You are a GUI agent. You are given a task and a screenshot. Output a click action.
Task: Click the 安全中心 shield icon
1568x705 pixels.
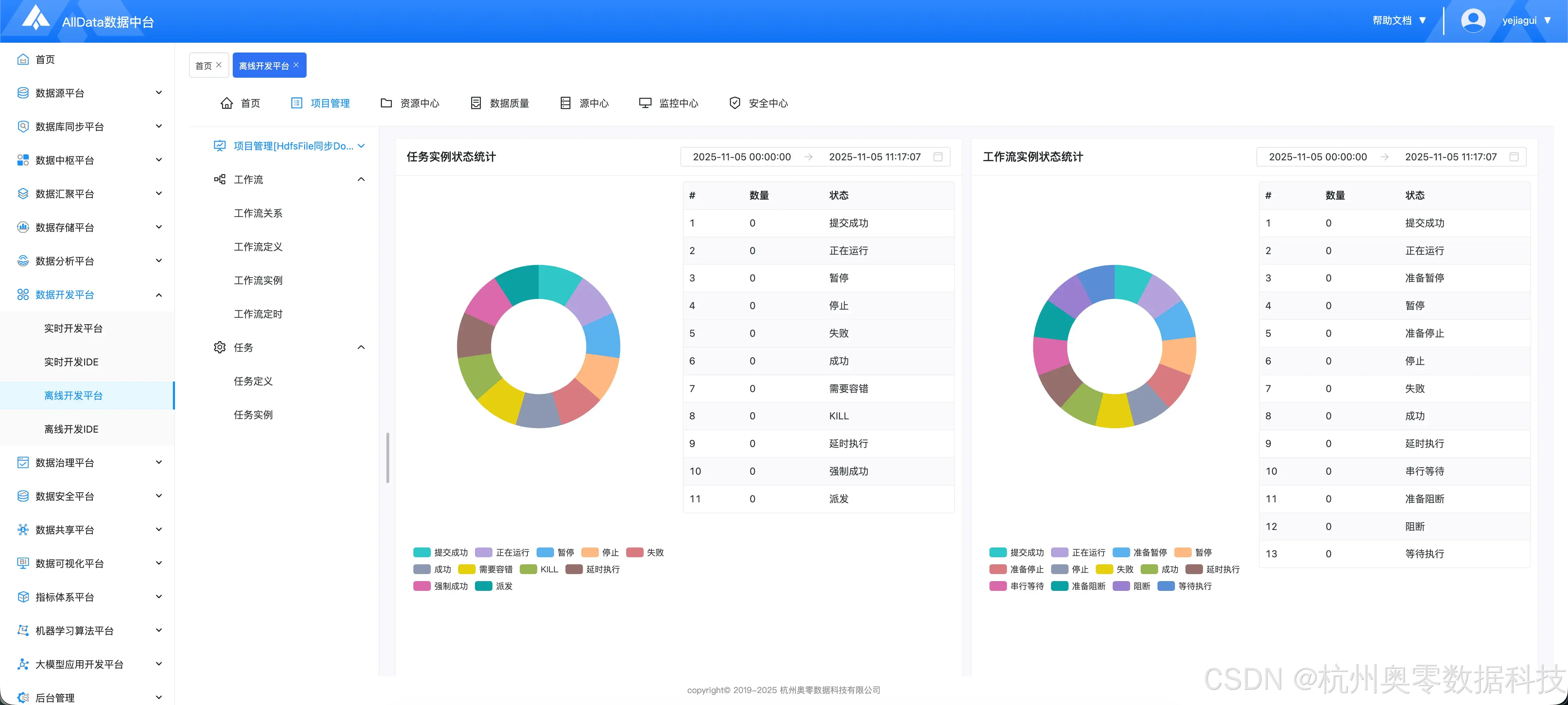(735, 103)
